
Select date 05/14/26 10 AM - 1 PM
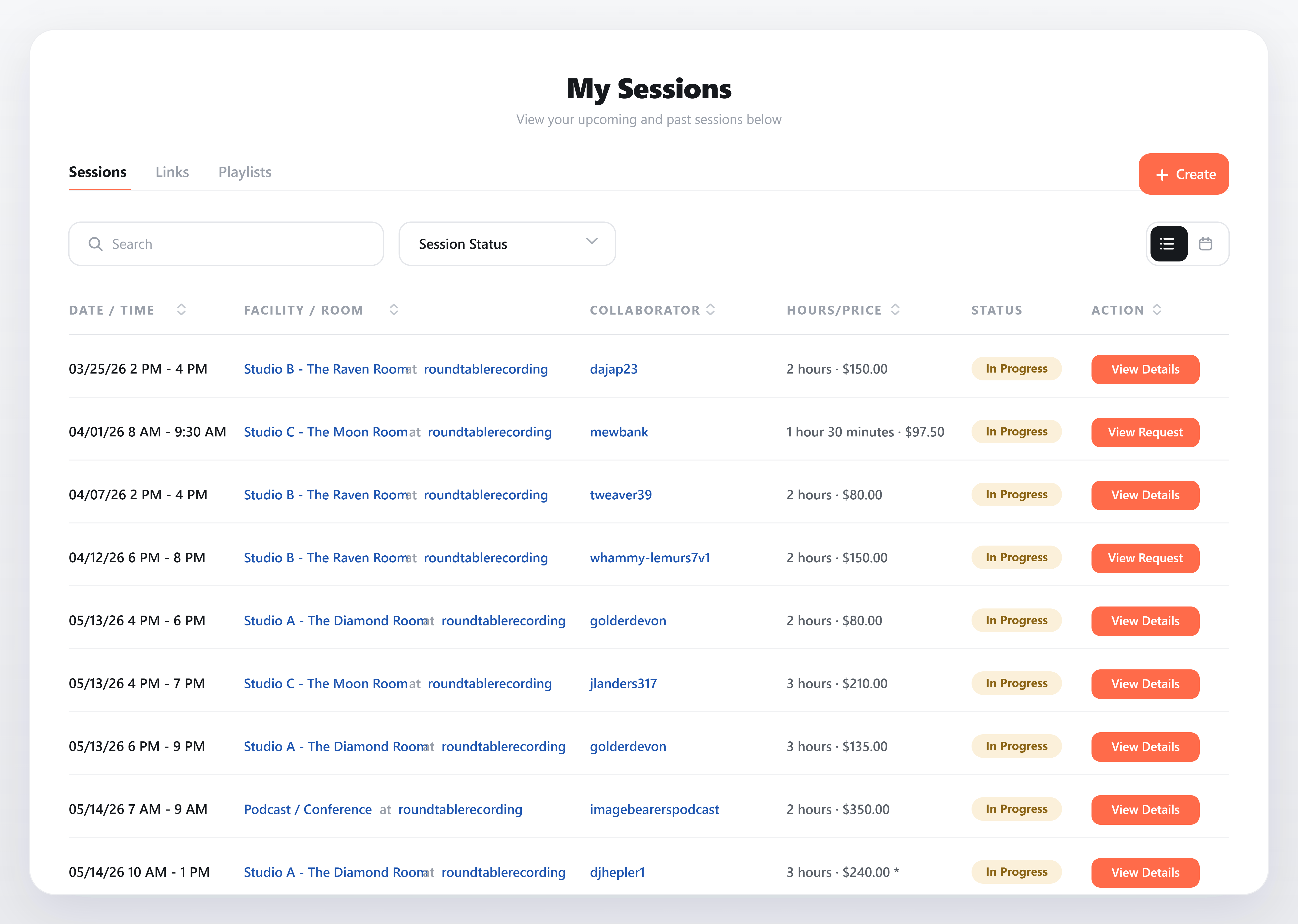pos(139,872)
